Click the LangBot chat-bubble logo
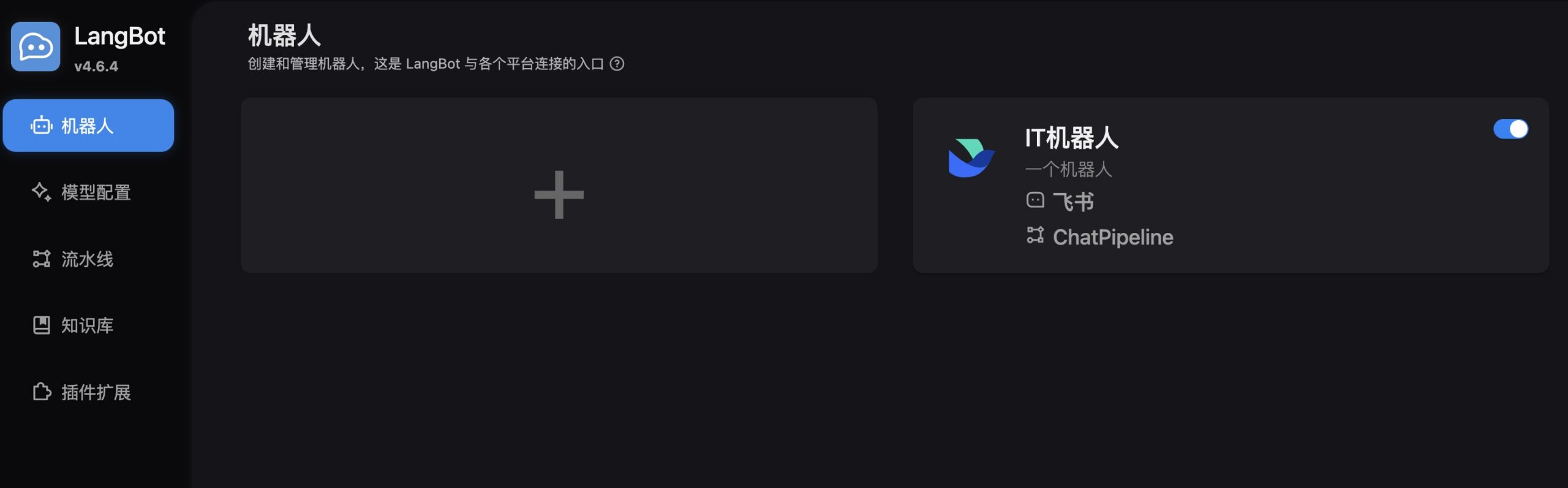Screen dimensions: 1568x488 point(36,47)
